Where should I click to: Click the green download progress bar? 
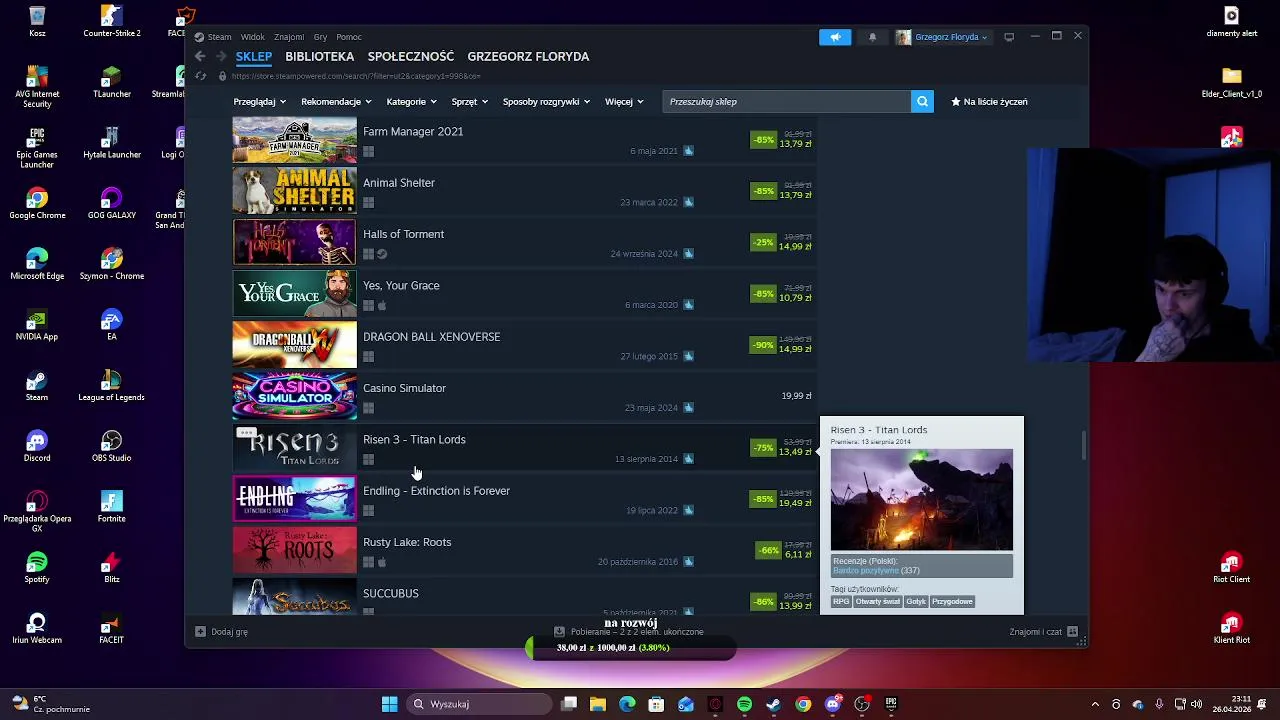click(x=630, y=648)
